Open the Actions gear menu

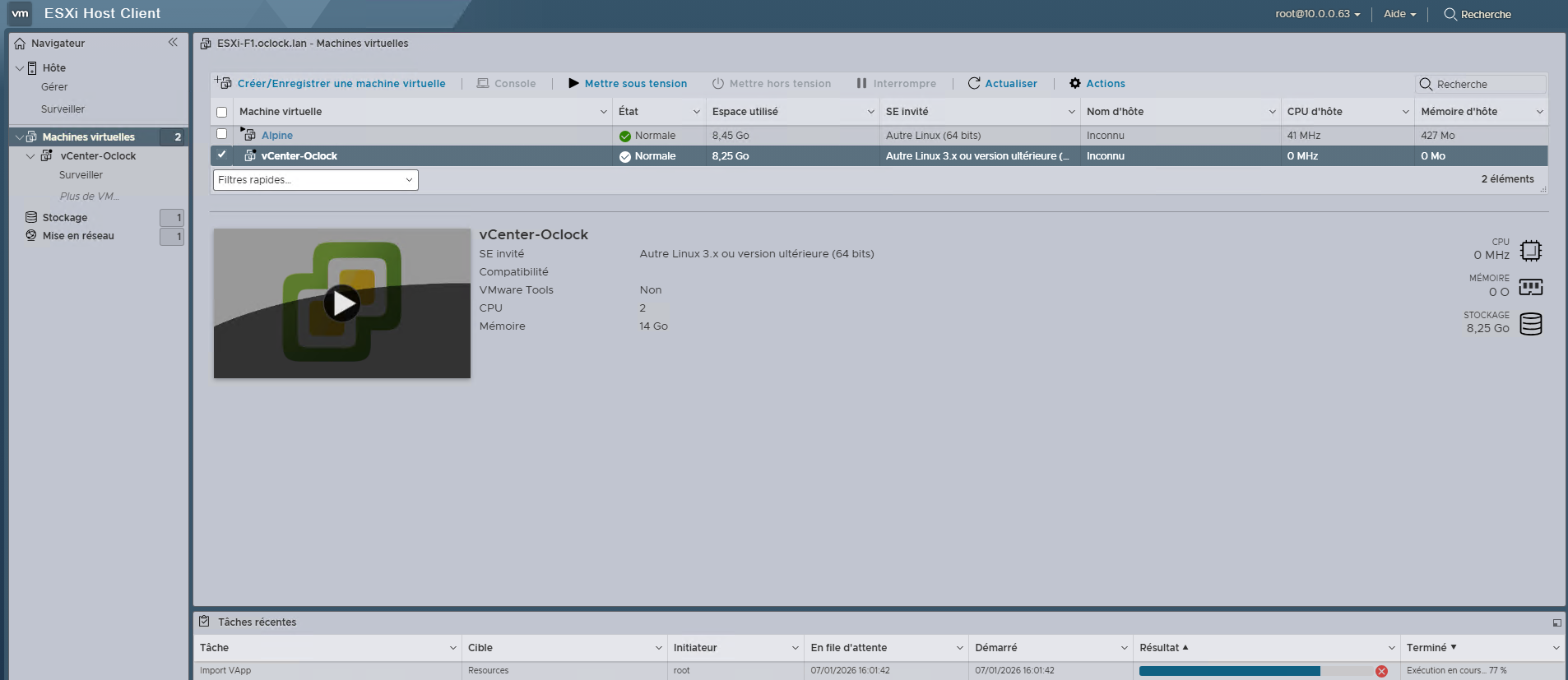[1074, 83]
